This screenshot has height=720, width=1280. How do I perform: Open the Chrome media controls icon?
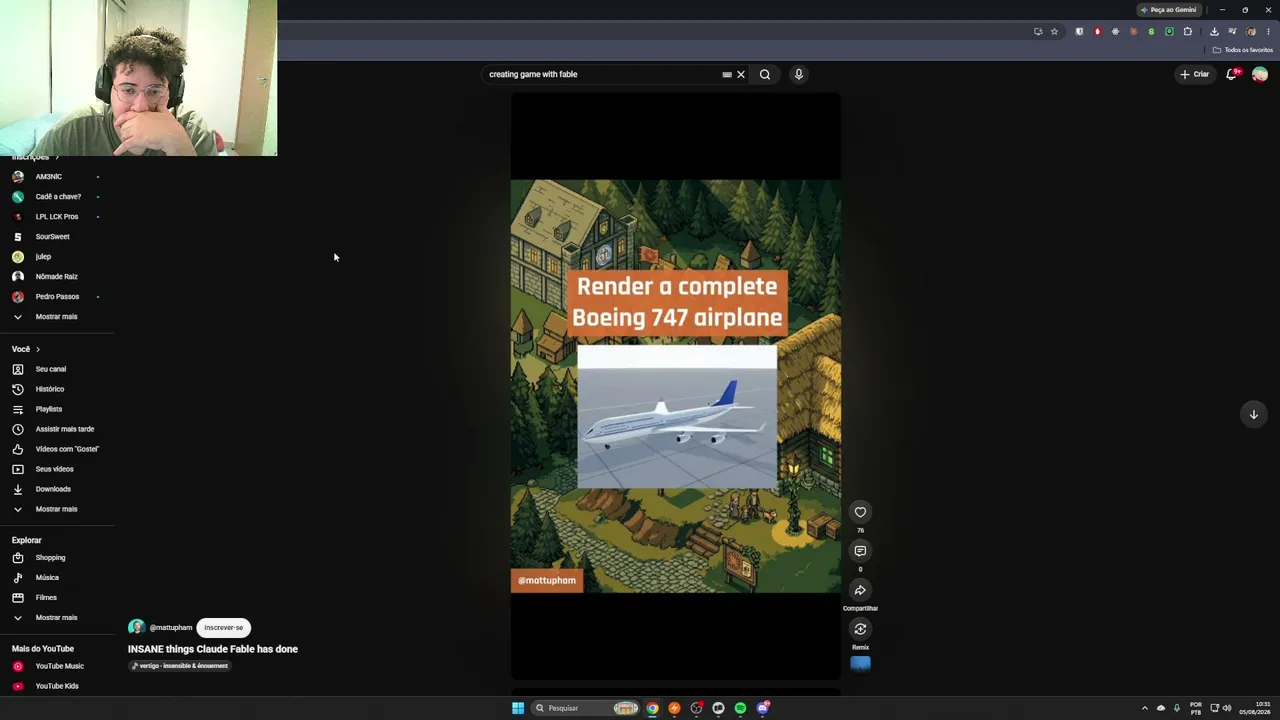pos(1232,31)
